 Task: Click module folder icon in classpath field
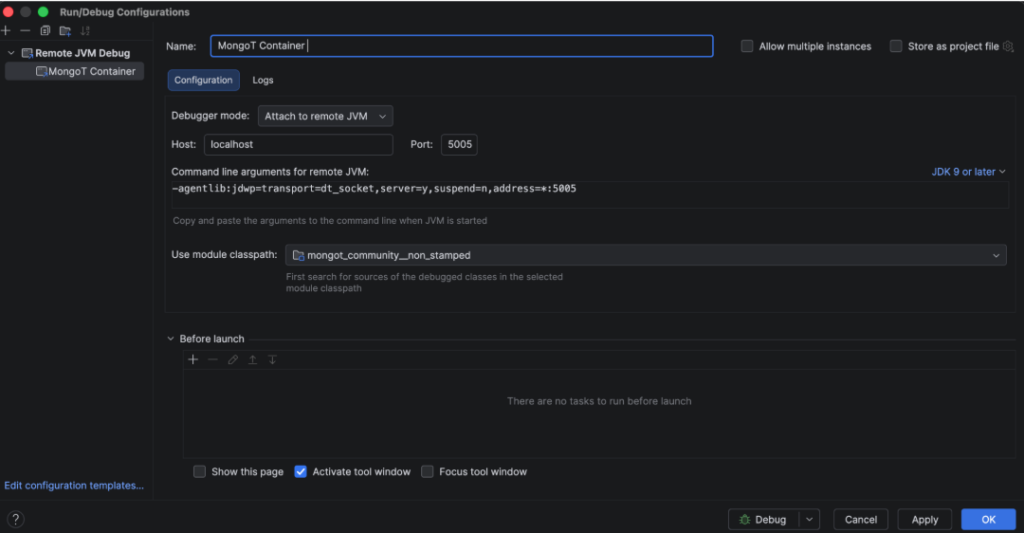(298, 255)
